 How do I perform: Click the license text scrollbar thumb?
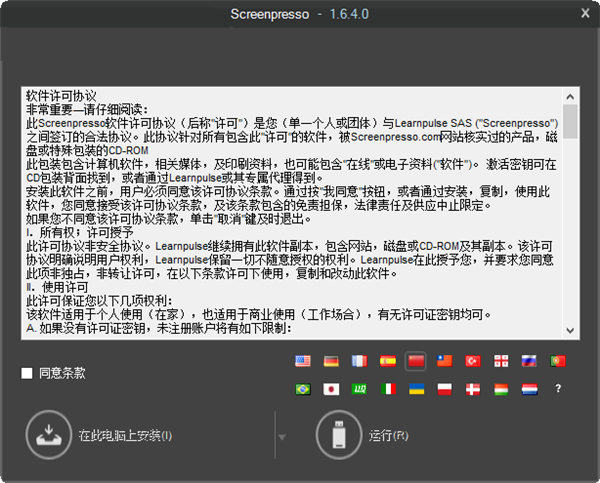[570, 121]
